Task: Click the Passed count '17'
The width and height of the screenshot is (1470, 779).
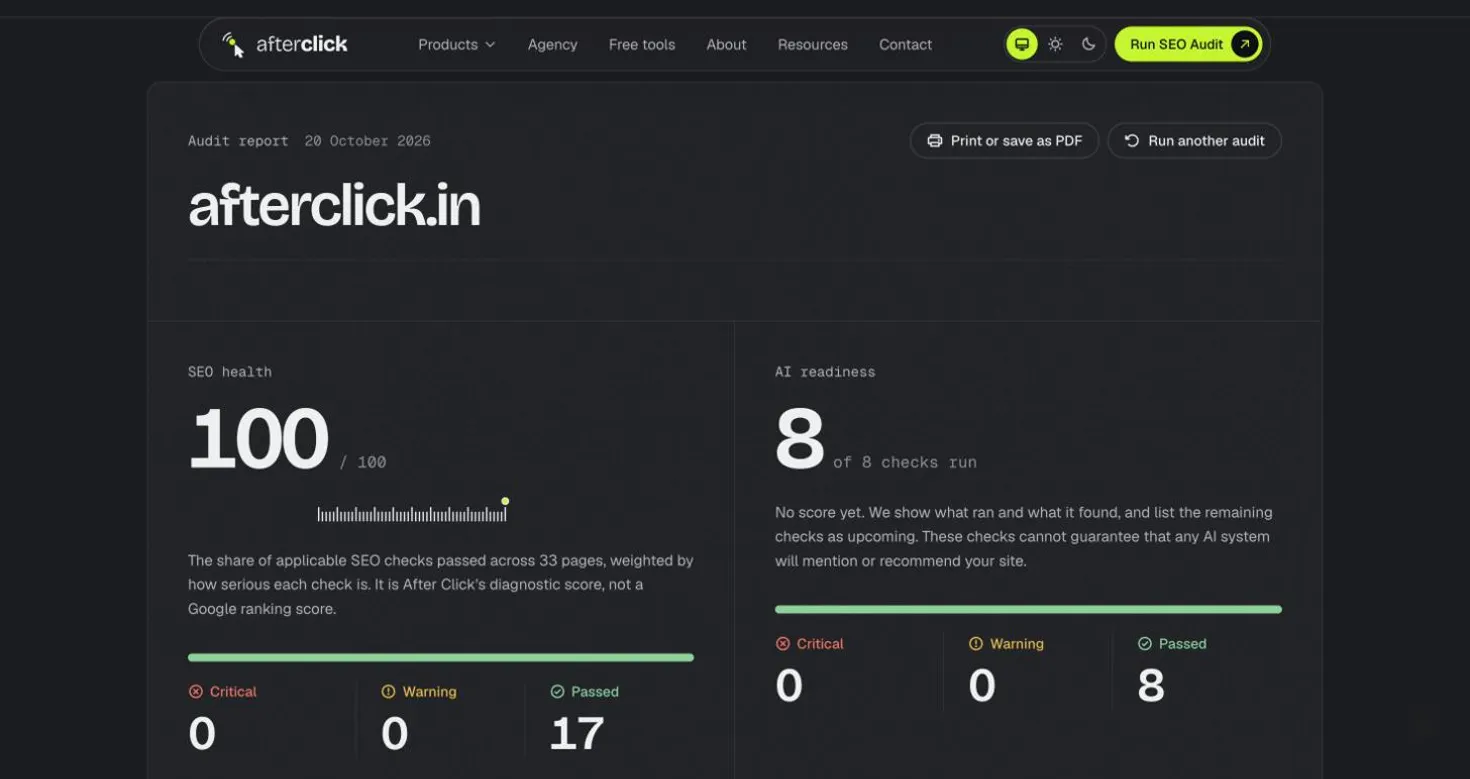Action: [x=577, y=734]
